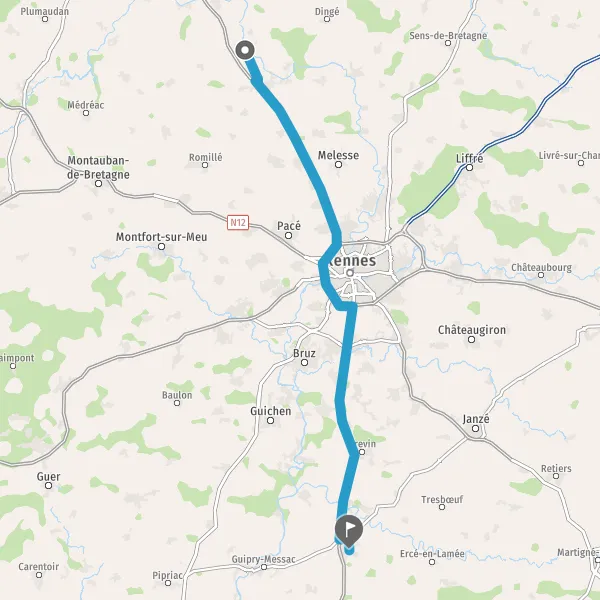Select the Guipry-Messac label
This screenshot has width=600, height=600.
tap(263, 559)
